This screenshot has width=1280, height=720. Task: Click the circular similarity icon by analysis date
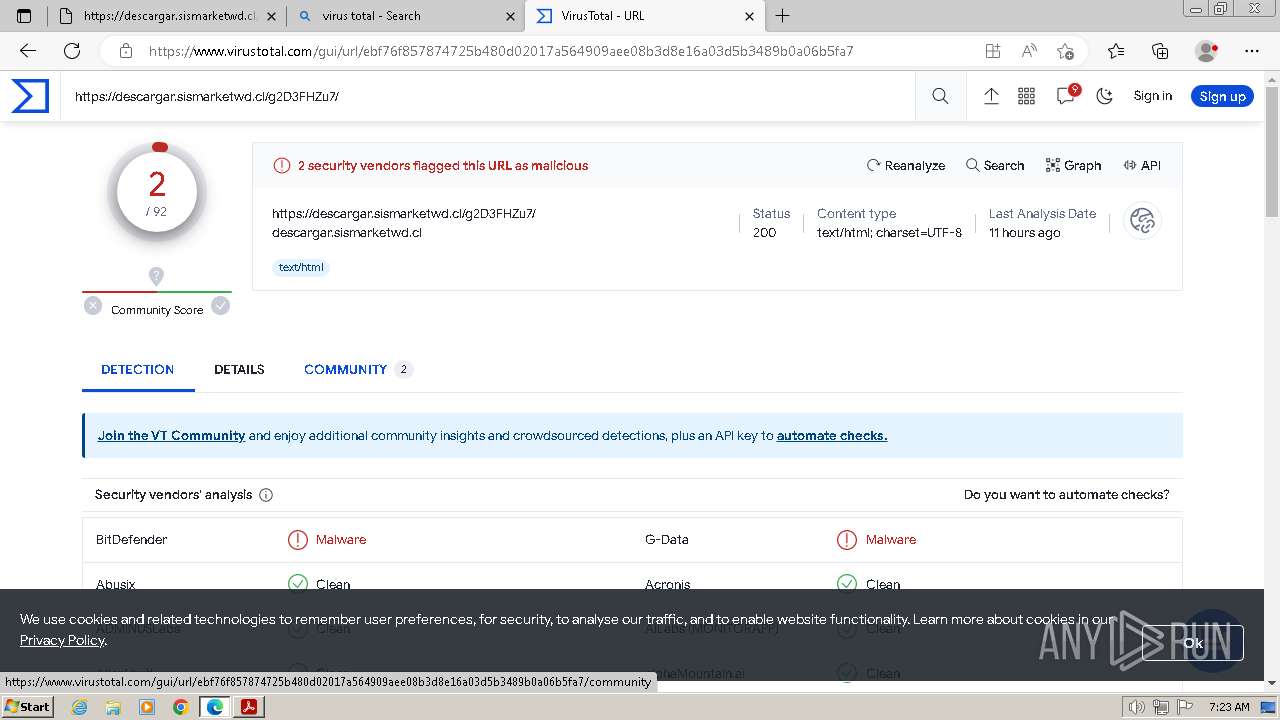click(1142, 222)
